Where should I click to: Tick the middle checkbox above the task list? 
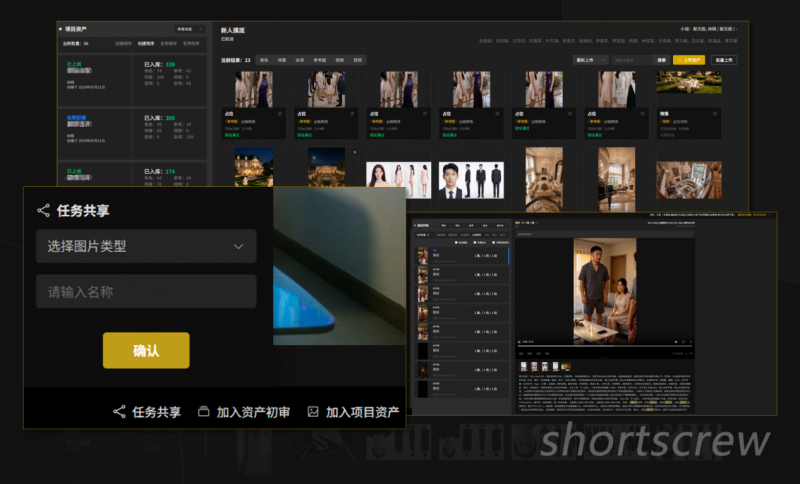475,242
